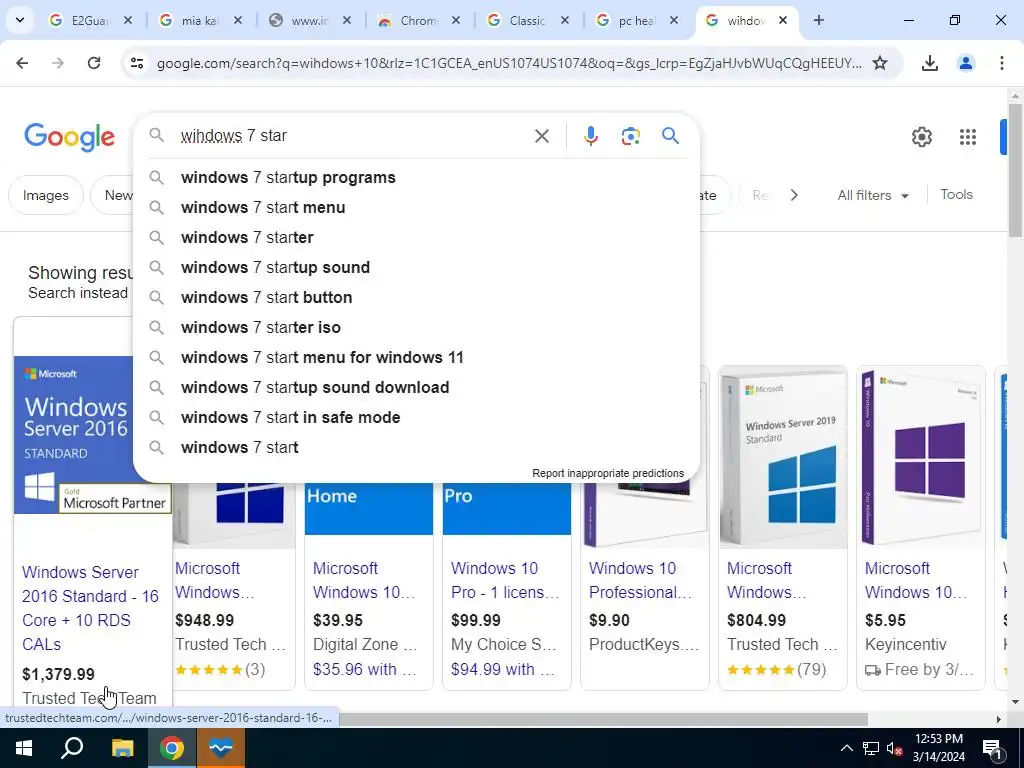Click the Chrome address bar URL
Screen dimensions: 1024x768
509,63
